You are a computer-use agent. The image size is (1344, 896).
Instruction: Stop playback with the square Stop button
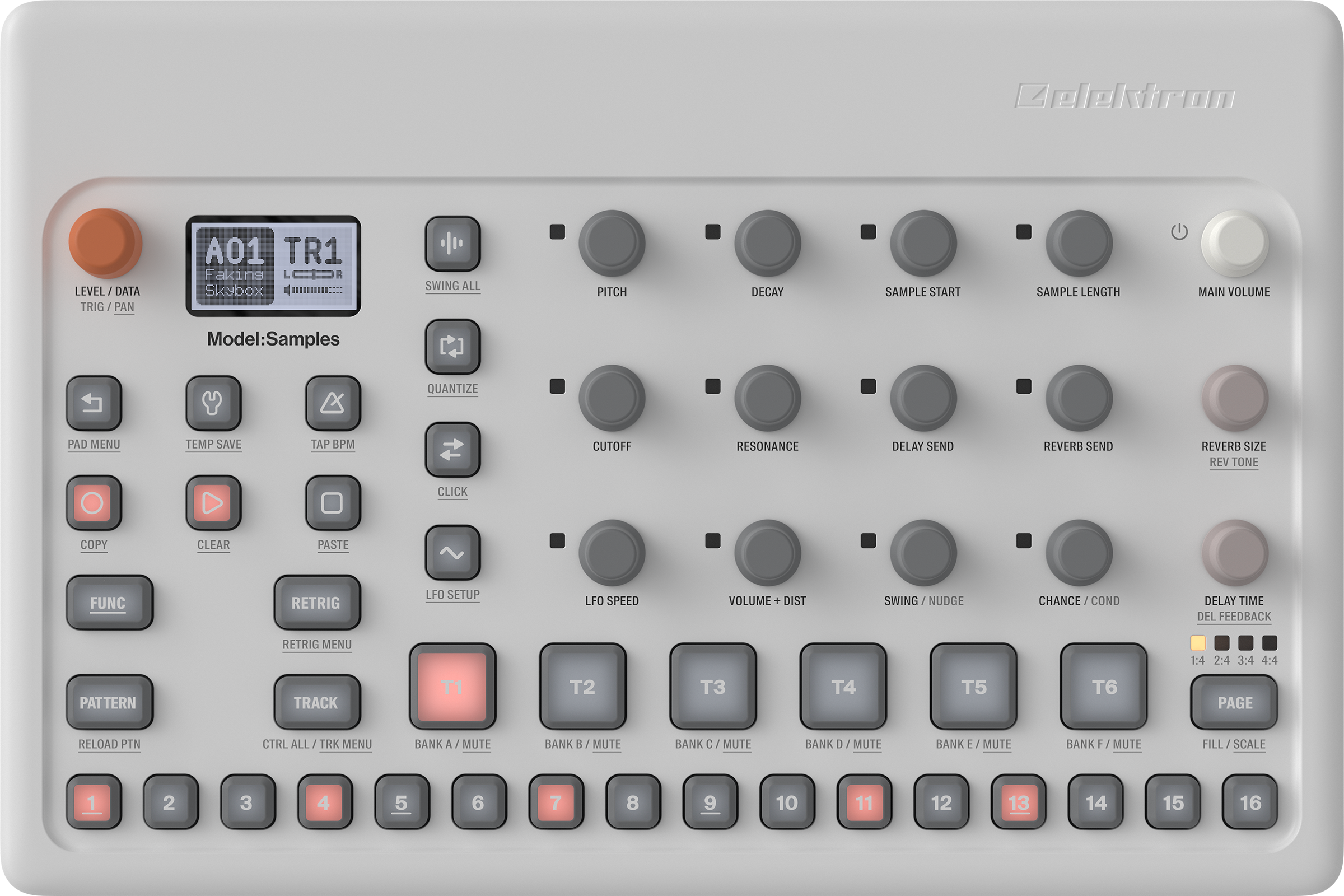[333, 503]
